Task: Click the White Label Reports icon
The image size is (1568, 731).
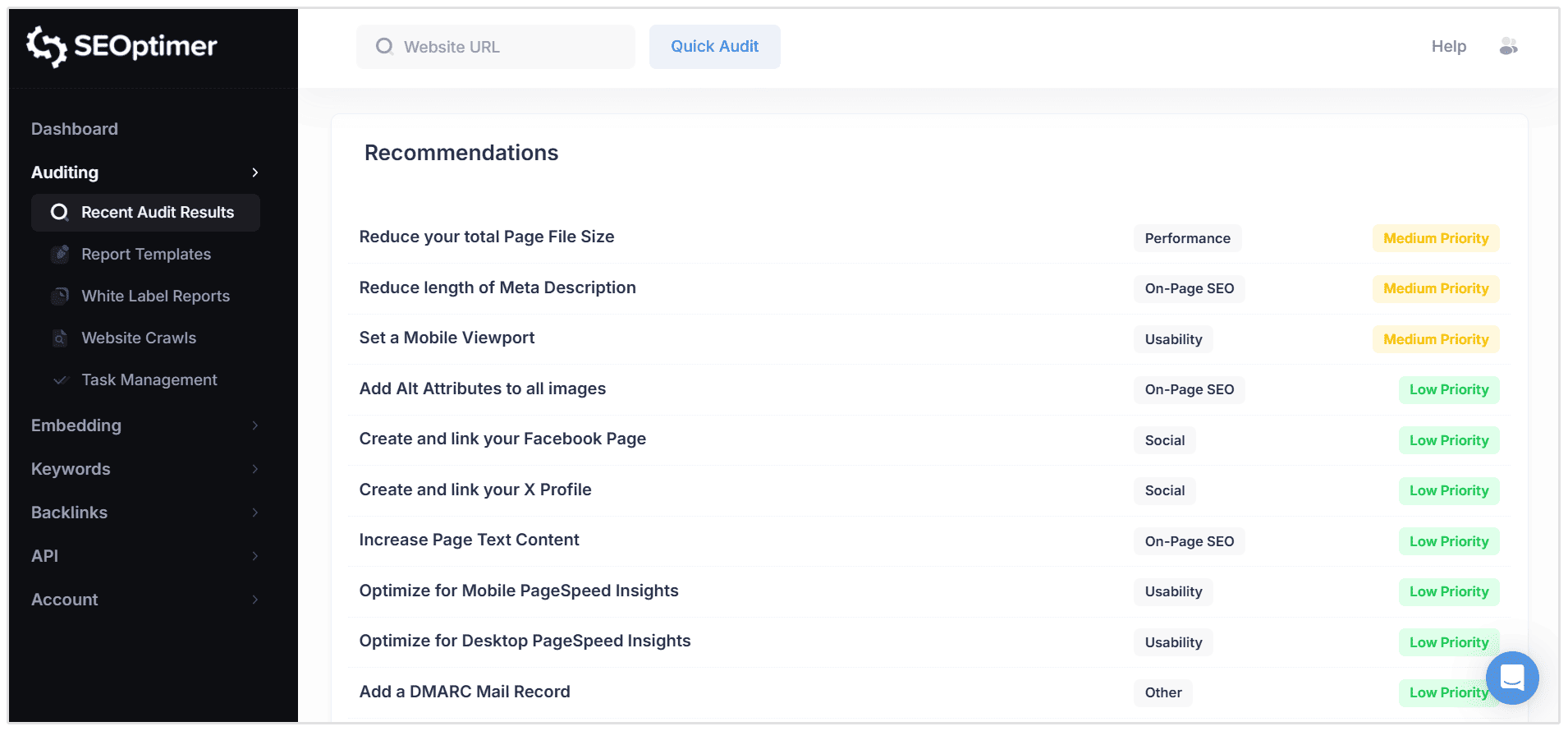Action: pyautogui.click(x=60, y=297)
